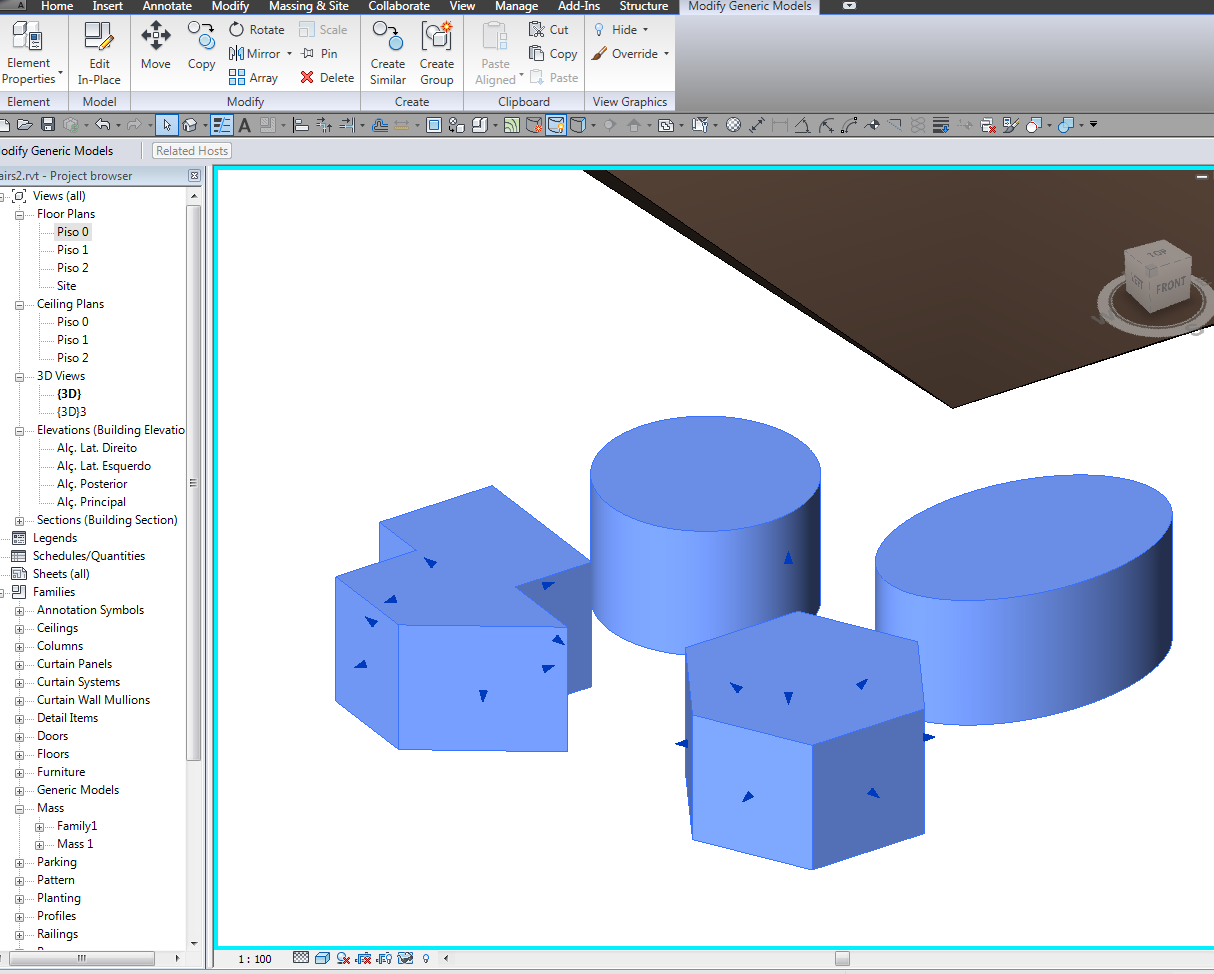Open the Manage menu tab
This screenshot has height=974, width=1214.
tap(516, 6)
